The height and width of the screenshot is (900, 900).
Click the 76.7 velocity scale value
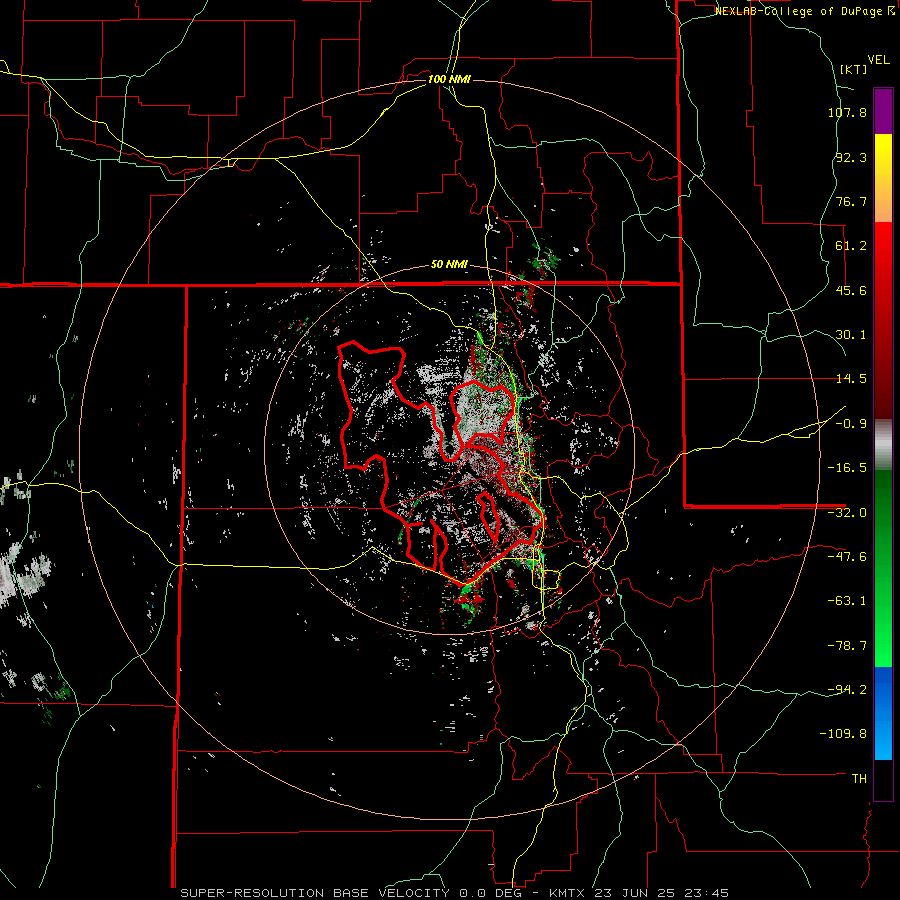(851, 201)
